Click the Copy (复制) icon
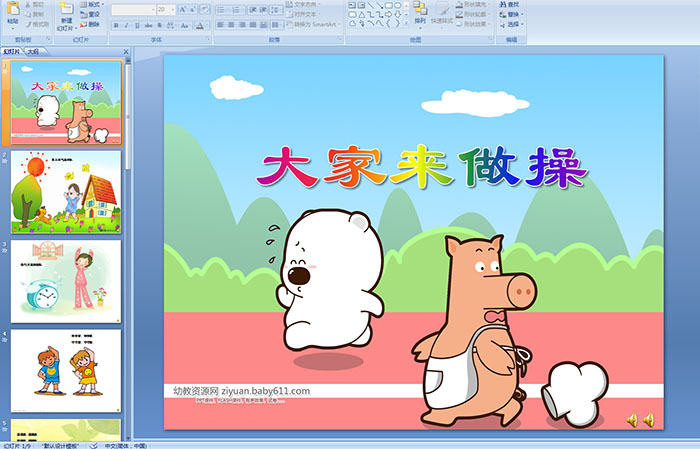 28,14
